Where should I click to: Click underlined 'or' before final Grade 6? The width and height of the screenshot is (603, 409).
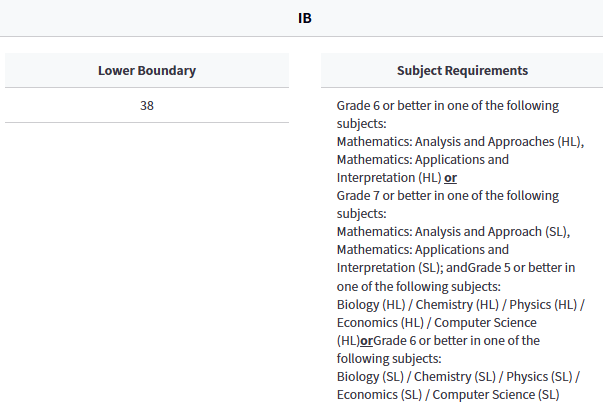[366, 340]
